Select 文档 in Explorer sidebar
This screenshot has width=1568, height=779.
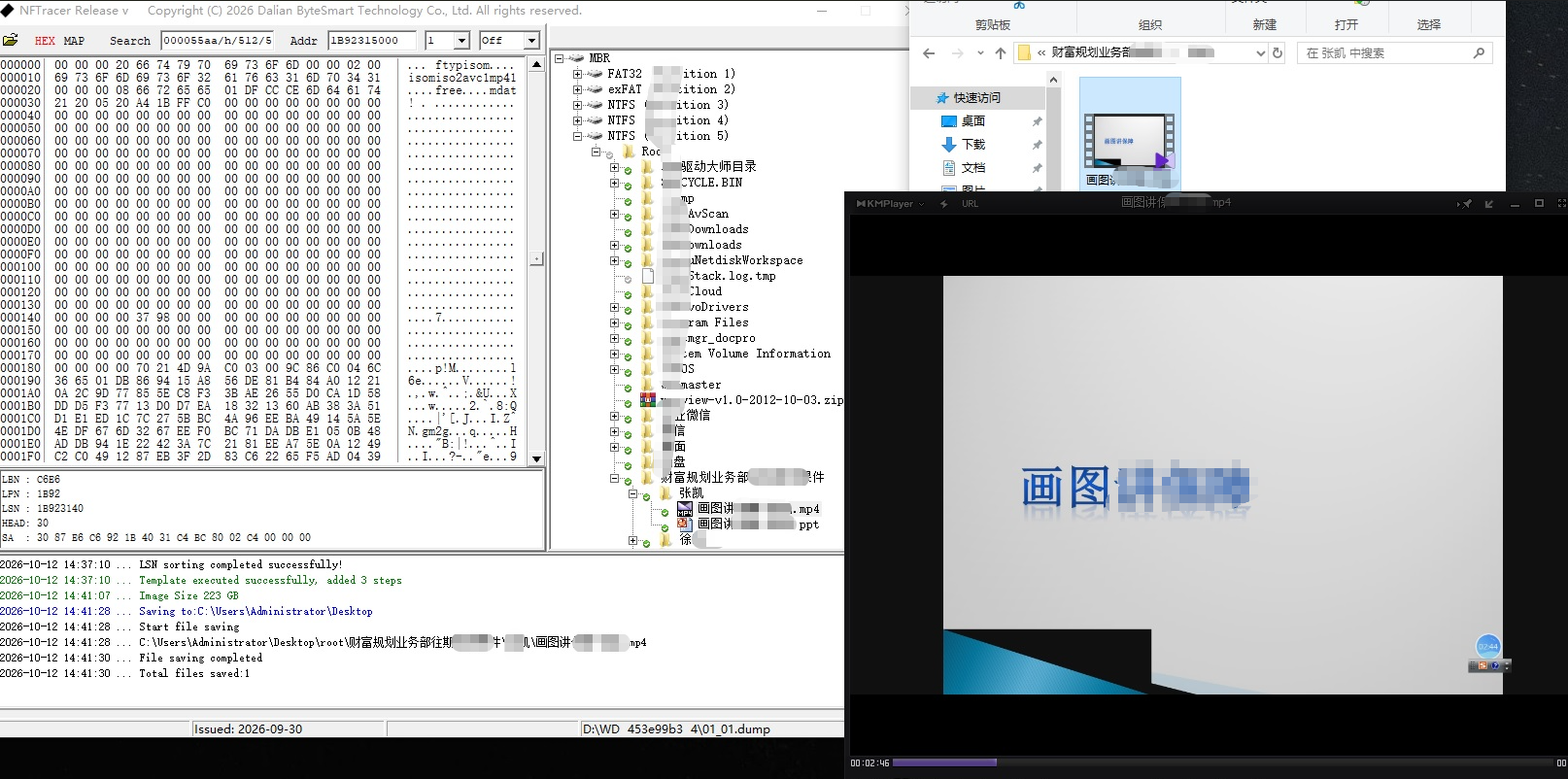point(973,168)
